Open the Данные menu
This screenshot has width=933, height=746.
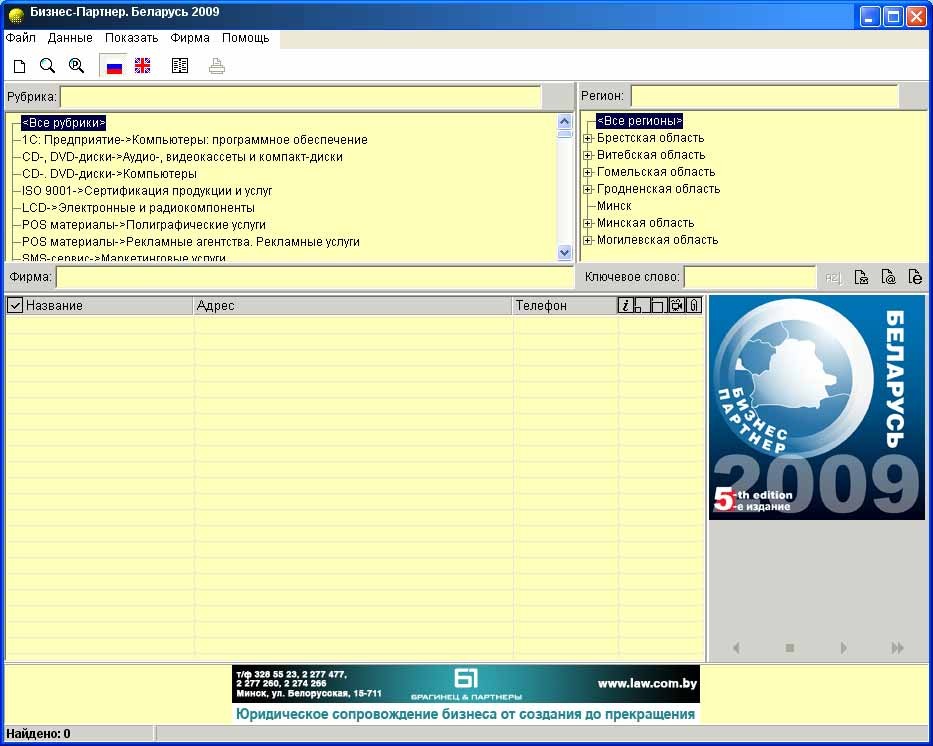point(70,38)
